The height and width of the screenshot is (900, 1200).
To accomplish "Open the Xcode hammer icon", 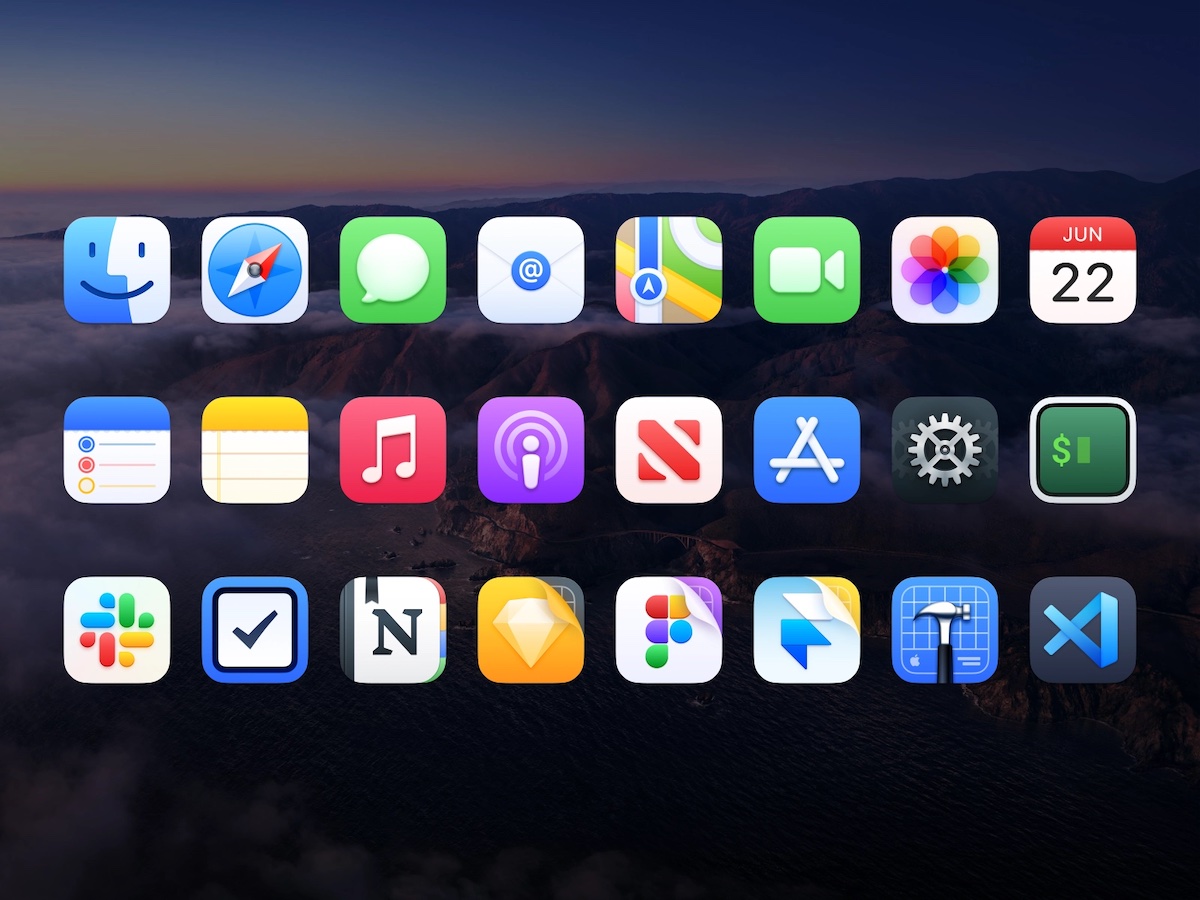I will click(x=945, y=630).
